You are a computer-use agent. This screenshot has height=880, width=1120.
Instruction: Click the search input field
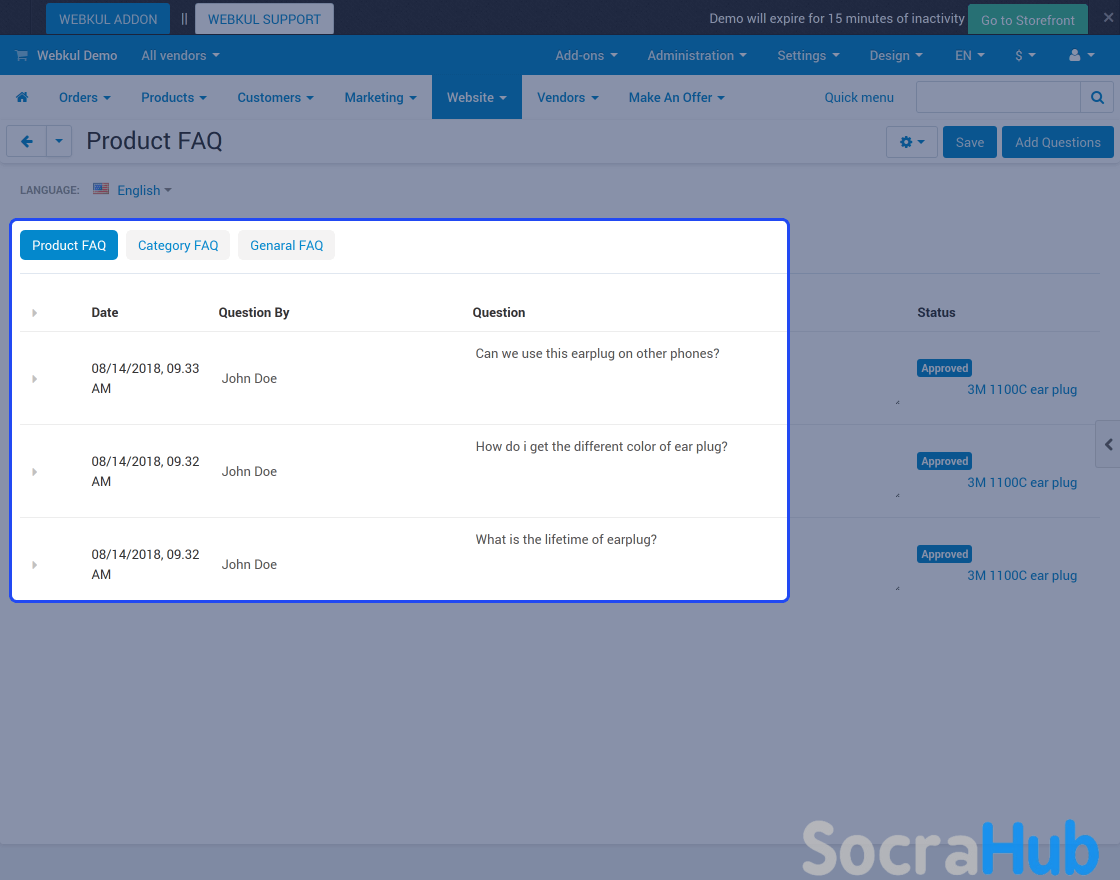click(x=997, y=97)
